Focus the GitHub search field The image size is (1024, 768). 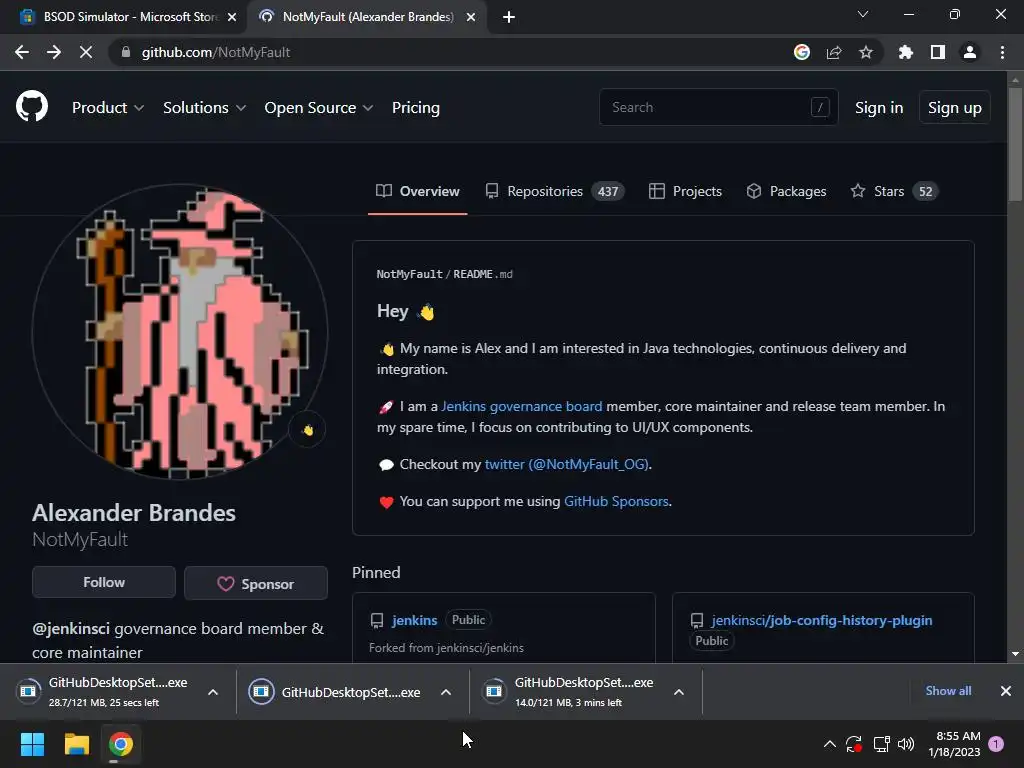pyautogui.click(x=718, y=107)
